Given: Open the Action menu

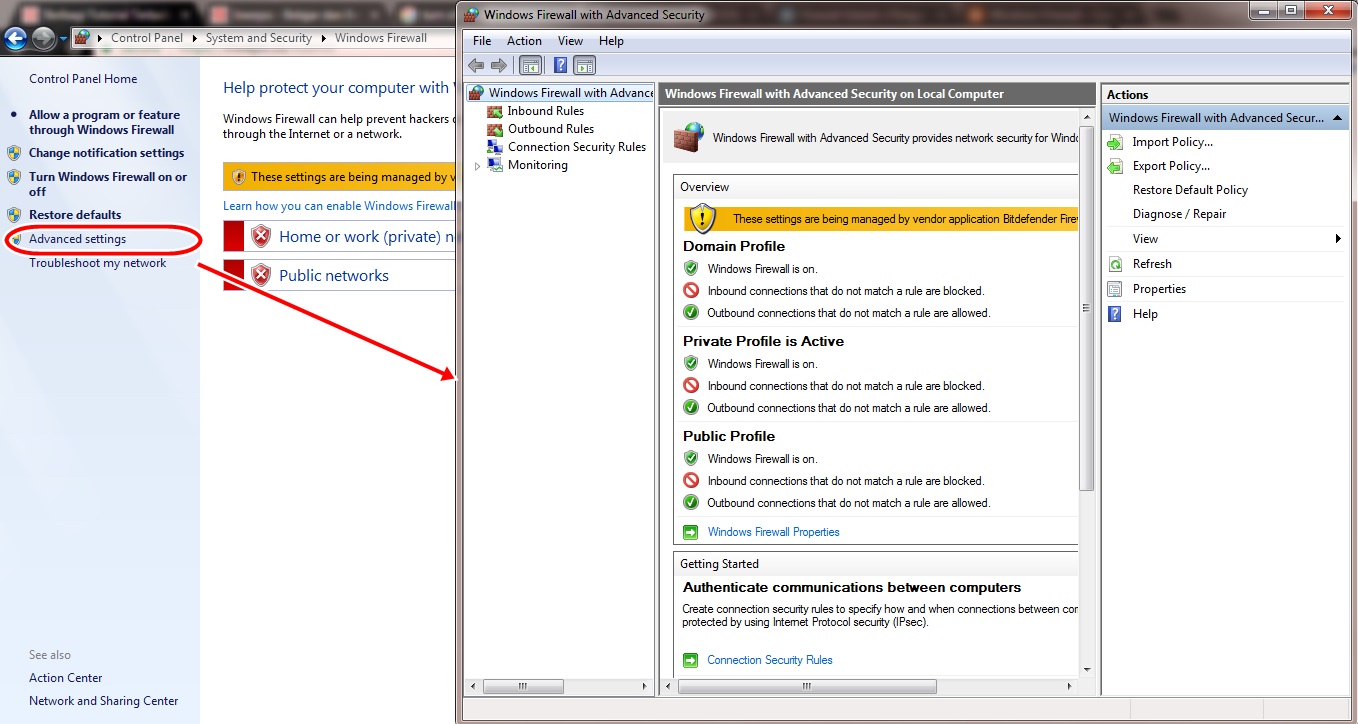Looking at the screenshot, I should pos(524,41).
